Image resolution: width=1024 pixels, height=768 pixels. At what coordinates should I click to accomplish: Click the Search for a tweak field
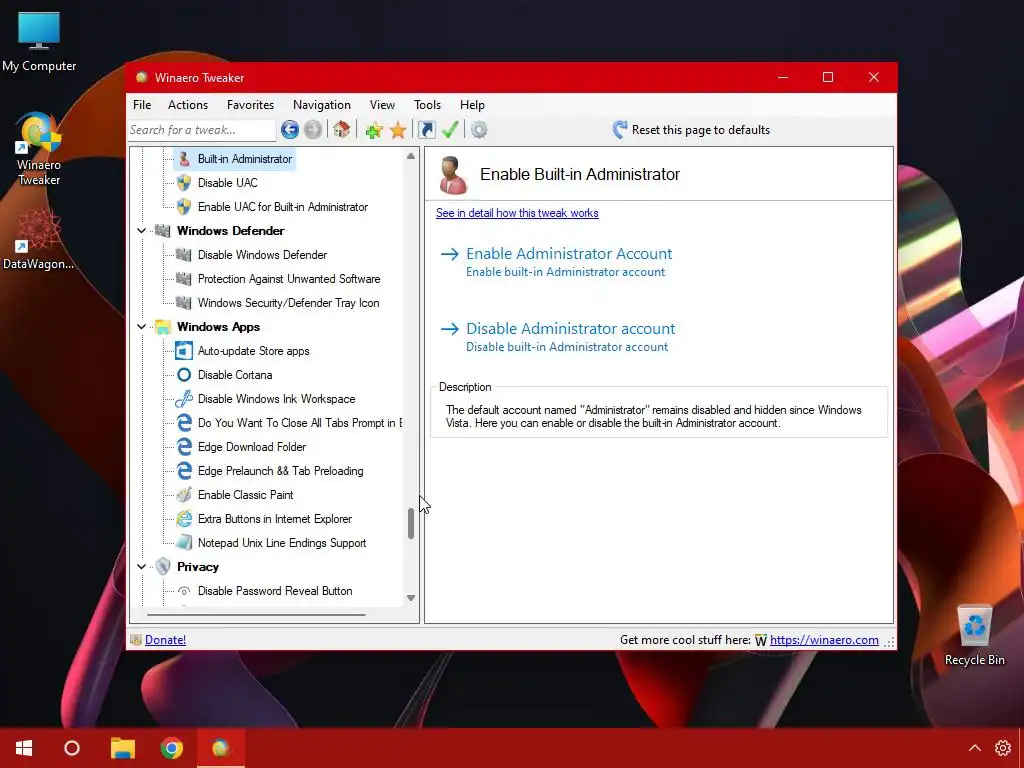tap(202, 130)
